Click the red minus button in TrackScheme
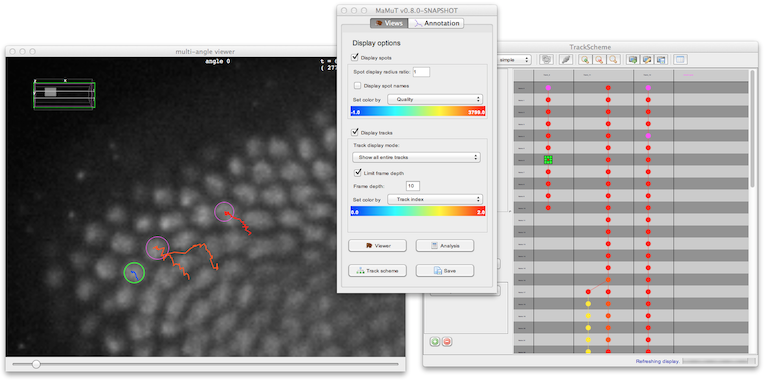Viewport: 766px width, 381px height. point(447,341)
